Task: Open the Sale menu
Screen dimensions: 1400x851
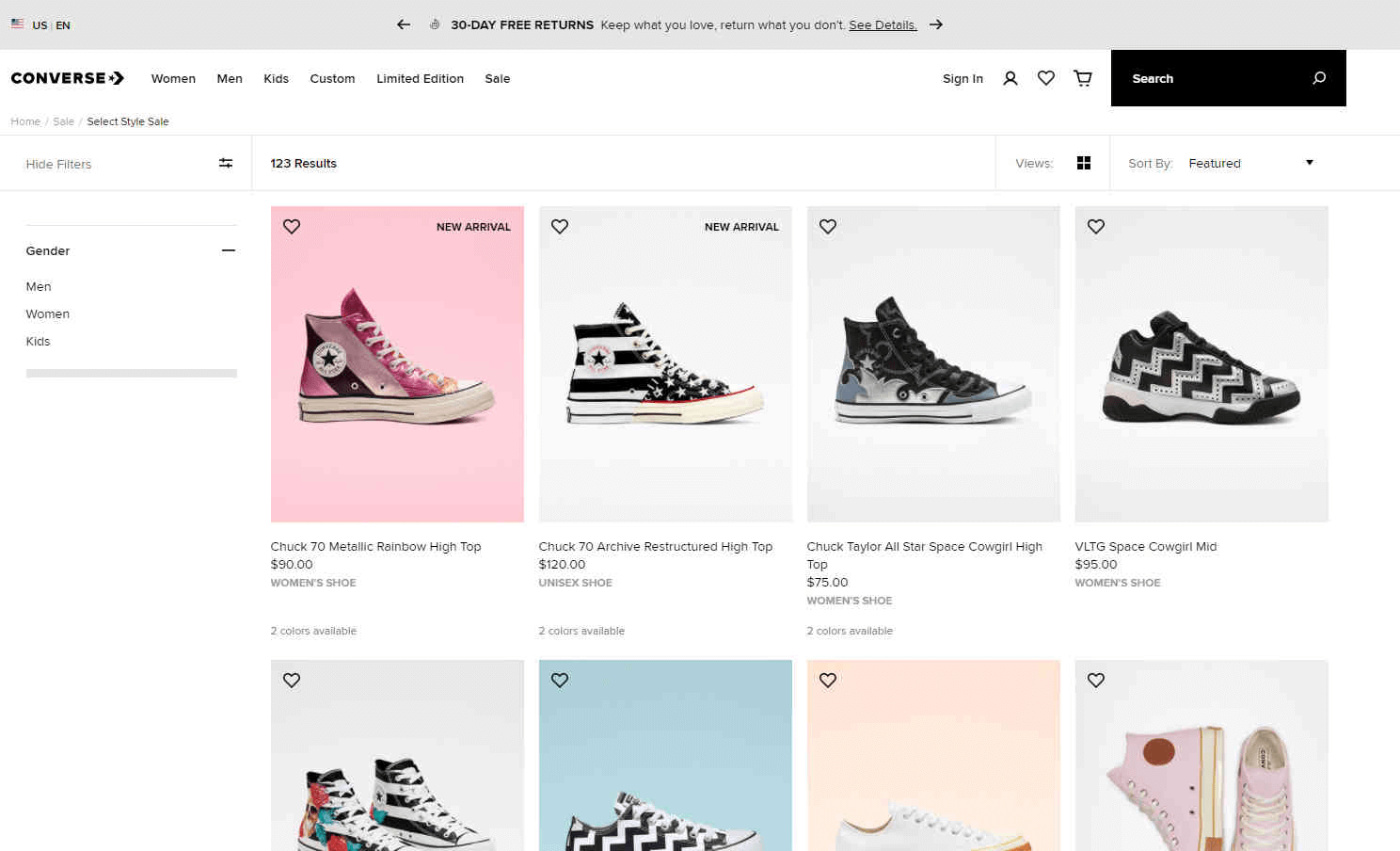Action: pos(498,79)
